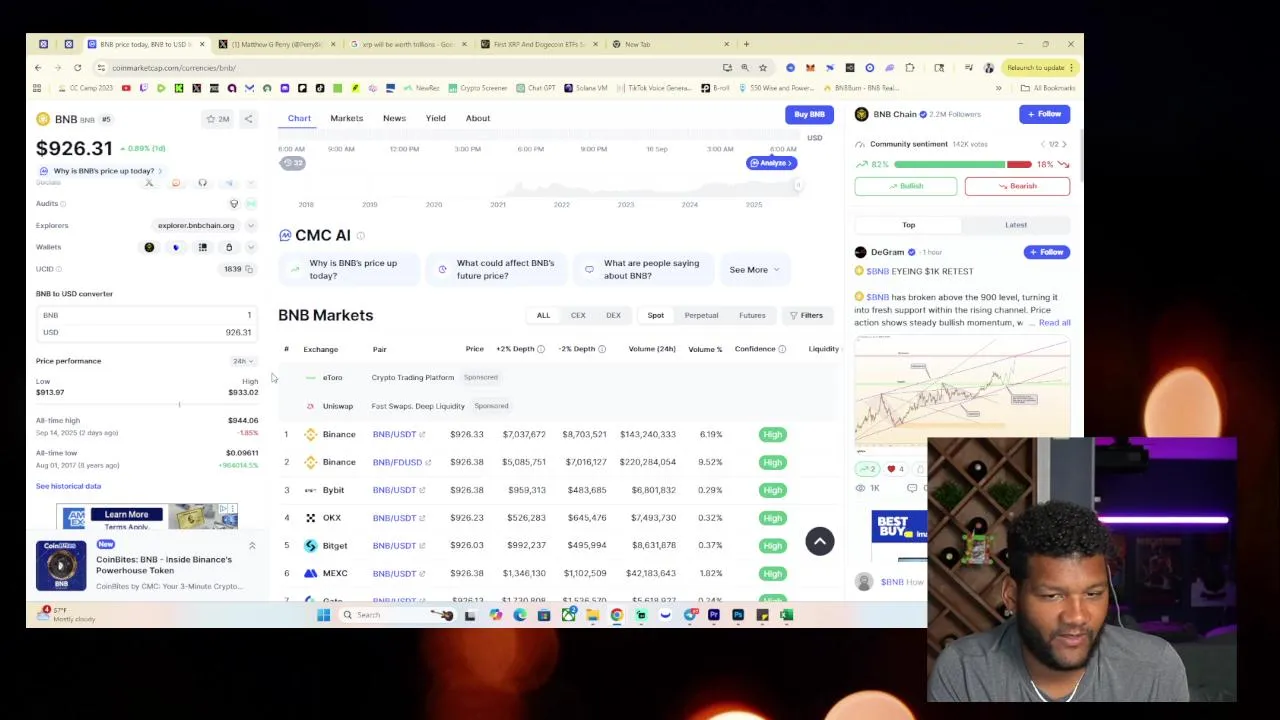Follow the BNB Chain account
This screenshot has width=1280, height=720.
click(x=1044, y=115)
